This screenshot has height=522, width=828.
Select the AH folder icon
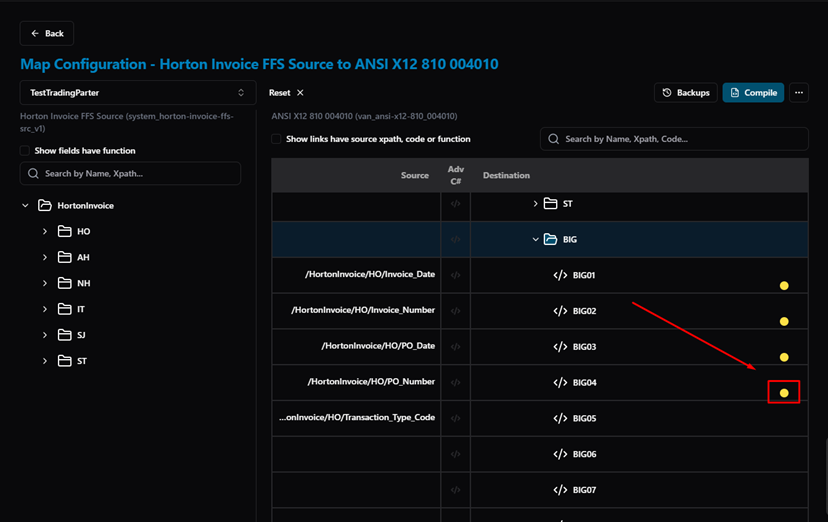click(x=64, y=257)
